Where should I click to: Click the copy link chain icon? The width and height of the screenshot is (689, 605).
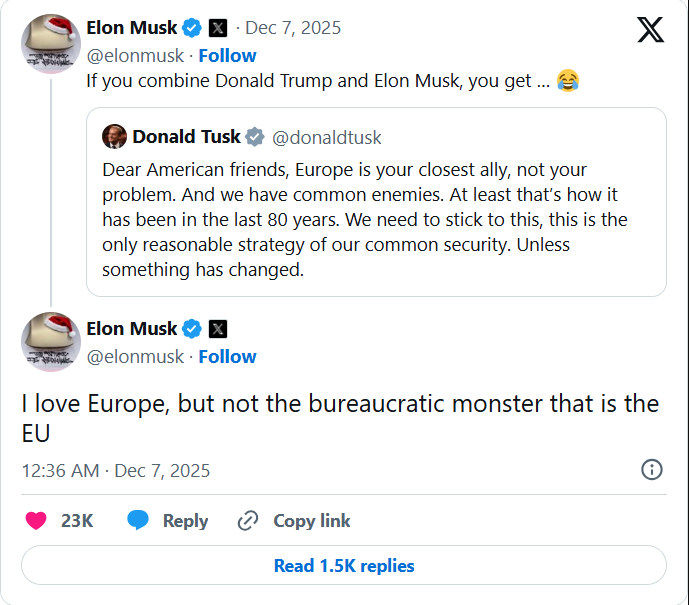pyautogui.click(x=248, y=520)
